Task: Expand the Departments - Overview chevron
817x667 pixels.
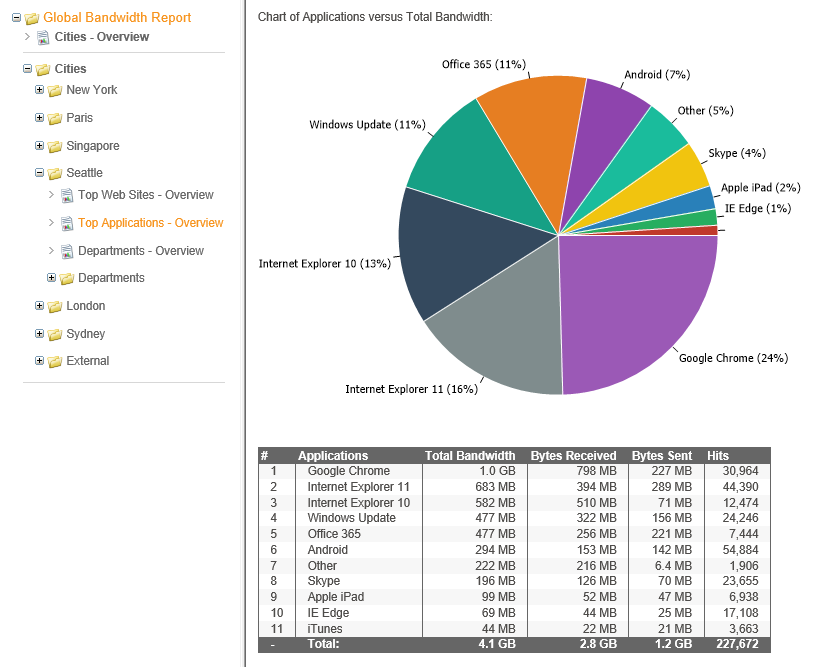Action: tap(51, 251)
